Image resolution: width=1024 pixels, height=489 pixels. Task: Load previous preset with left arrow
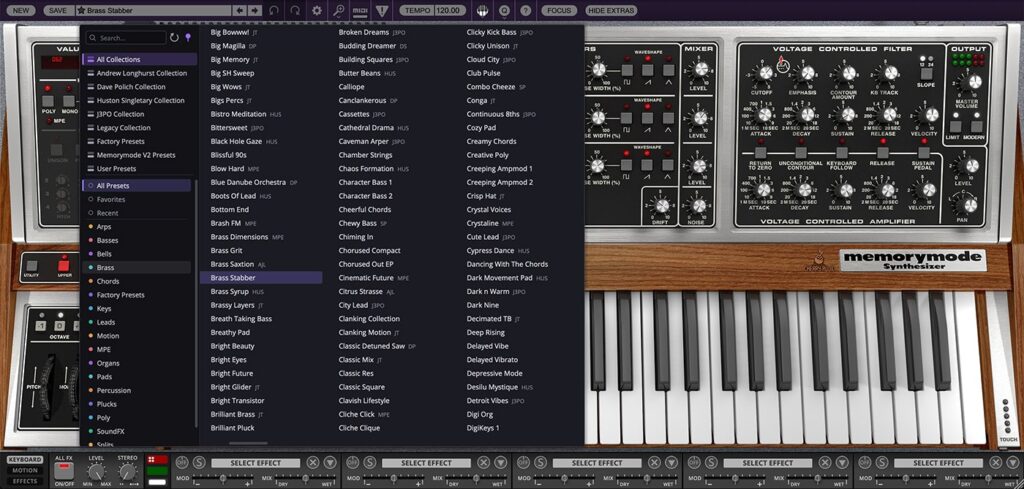(x=240, y=10)
